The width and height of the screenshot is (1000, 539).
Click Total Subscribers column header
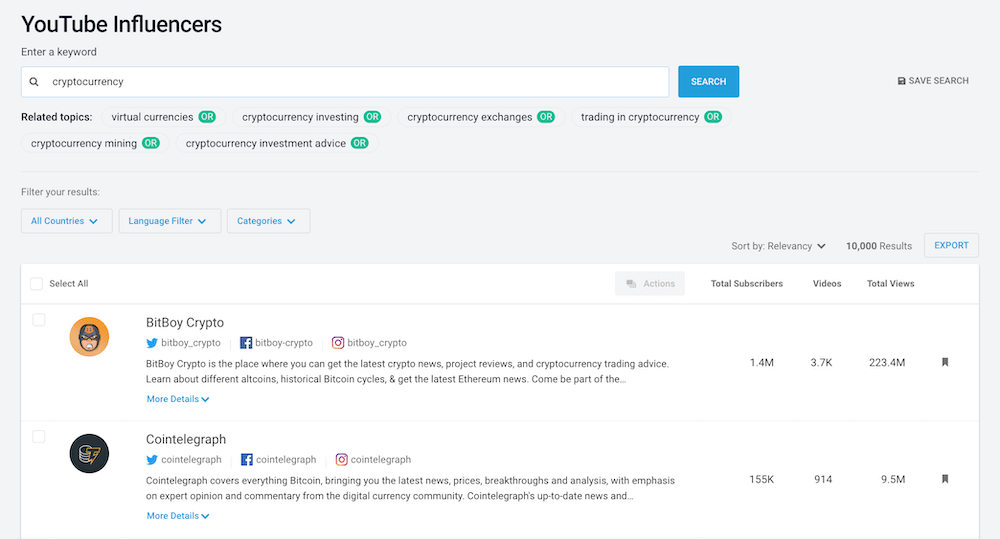(x=747, y=284)
